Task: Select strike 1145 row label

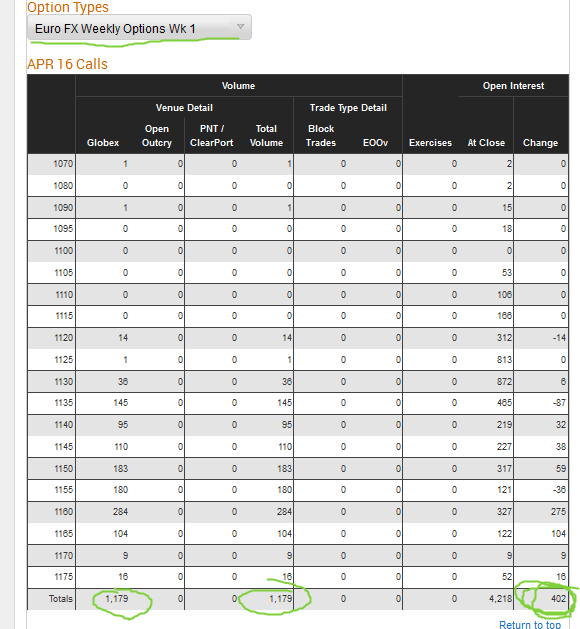Action: [x=63, y=447]
